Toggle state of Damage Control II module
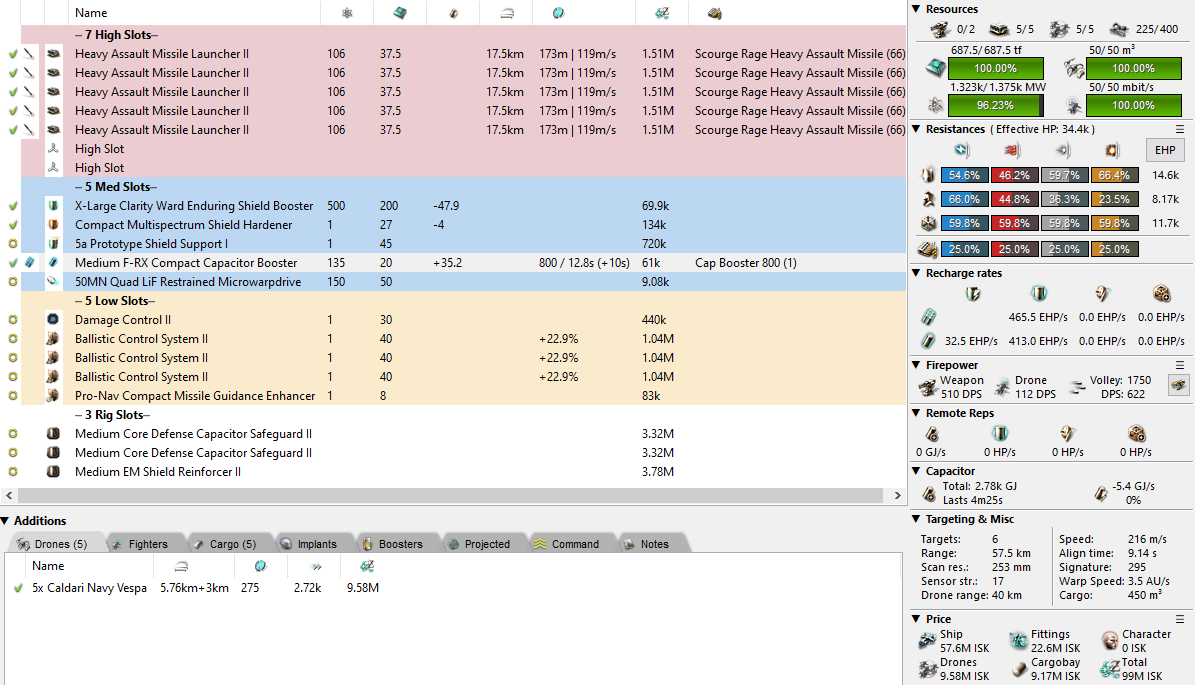This screenshot has height=685, width=1195. pyautogui.click(x=13, y=319)
